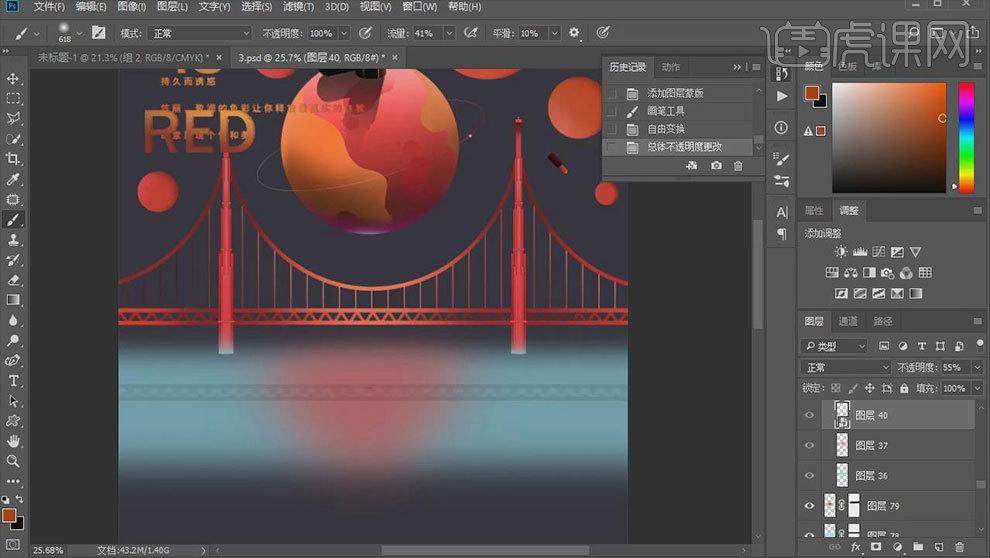
Task: Open the brush mode 正常 dropdown
Action: [x=200, y=33]
